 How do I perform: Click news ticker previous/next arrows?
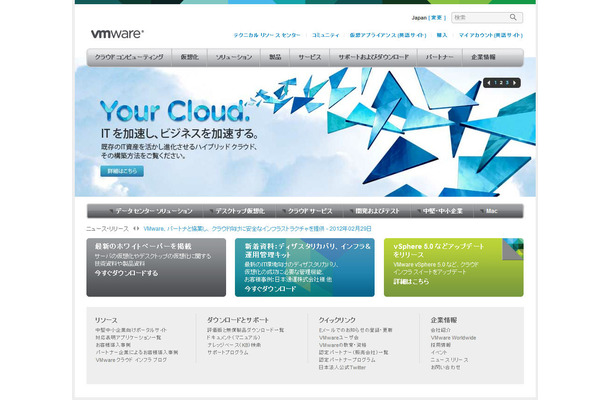tap(136, 228)
